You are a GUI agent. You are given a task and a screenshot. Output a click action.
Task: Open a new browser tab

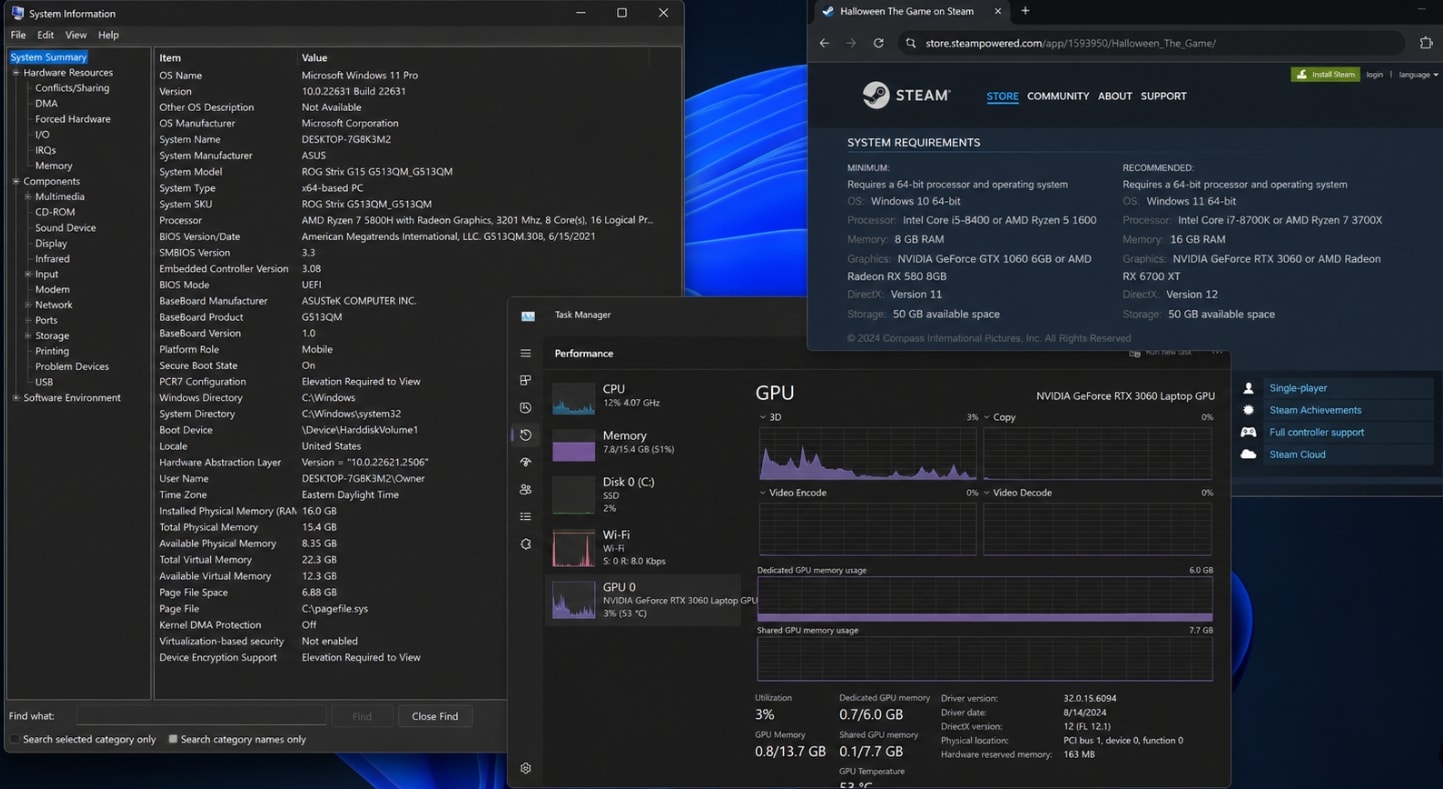(x=1025, y=11)
